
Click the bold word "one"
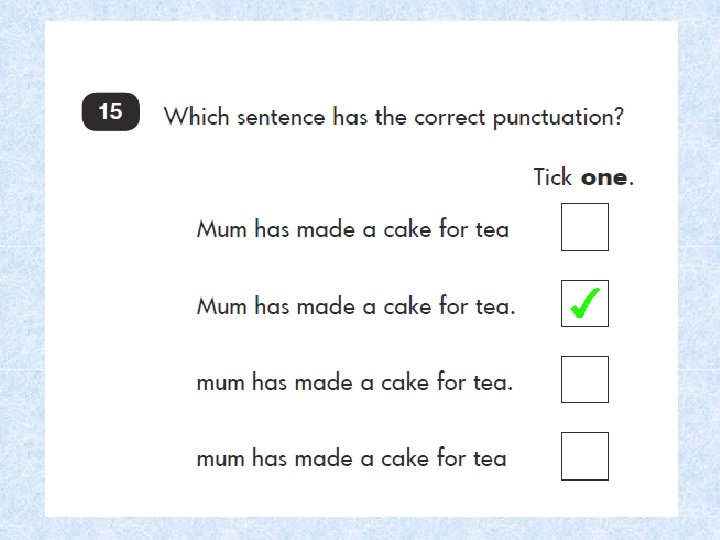(x=604, y=177)
